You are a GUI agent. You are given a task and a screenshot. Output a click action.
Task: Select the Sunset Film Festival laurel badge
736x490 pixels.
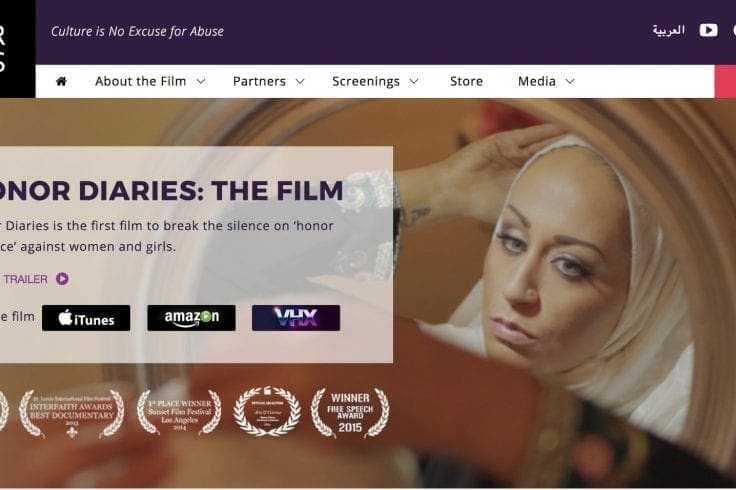(179, 412)
